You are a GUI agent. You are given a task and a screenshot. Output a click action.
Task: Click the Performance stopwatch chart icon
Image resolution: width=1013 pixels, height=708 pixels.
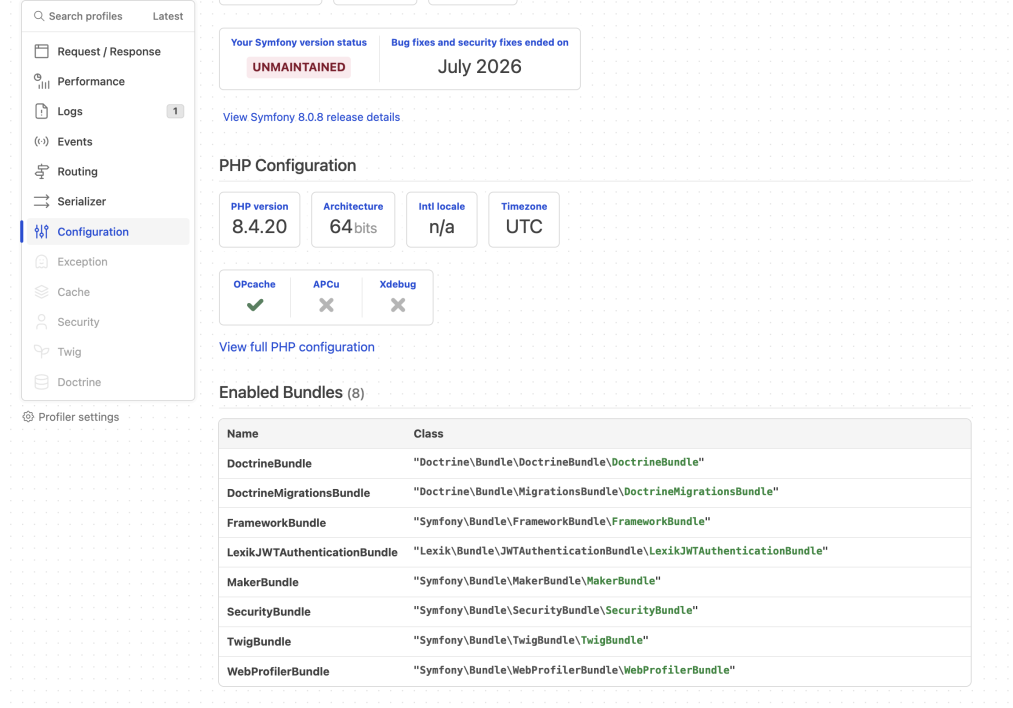click(x=41, y=81)
